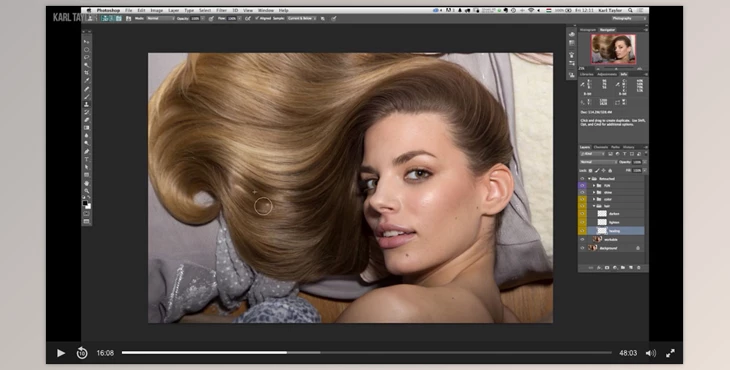The image size is (730, 370).
Task: Click the Add layer style fx icon
Action: pos(599,268)
